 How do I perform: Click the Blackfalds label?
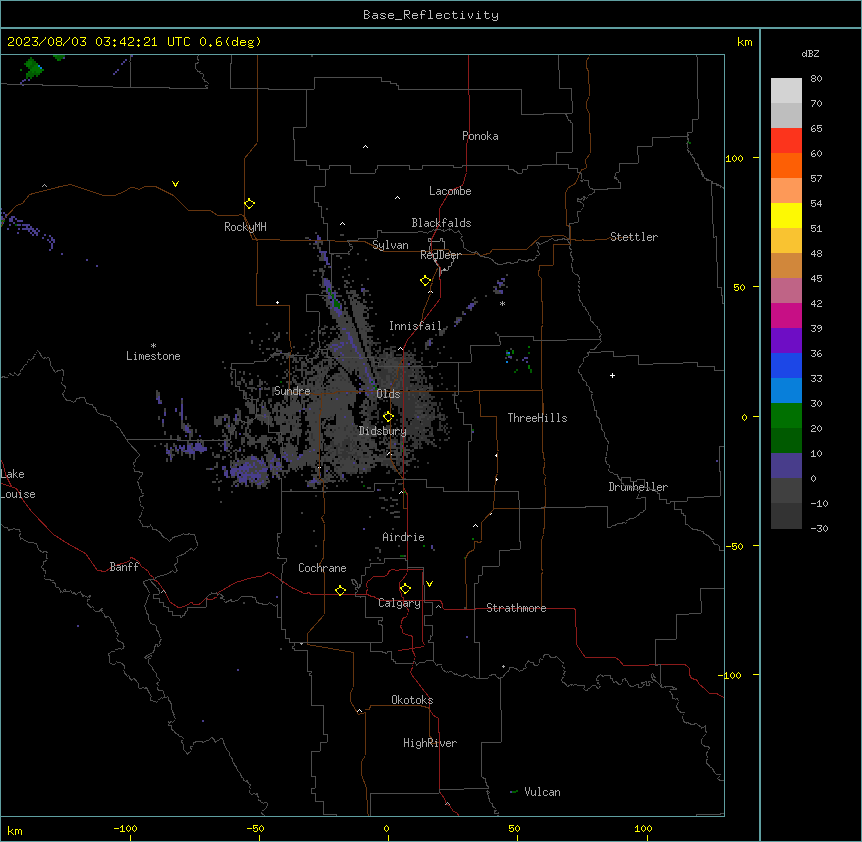click(441, 223)
